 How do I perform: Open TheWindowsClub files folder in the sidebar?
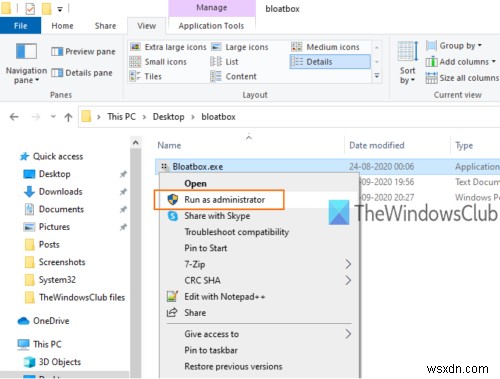82,297
